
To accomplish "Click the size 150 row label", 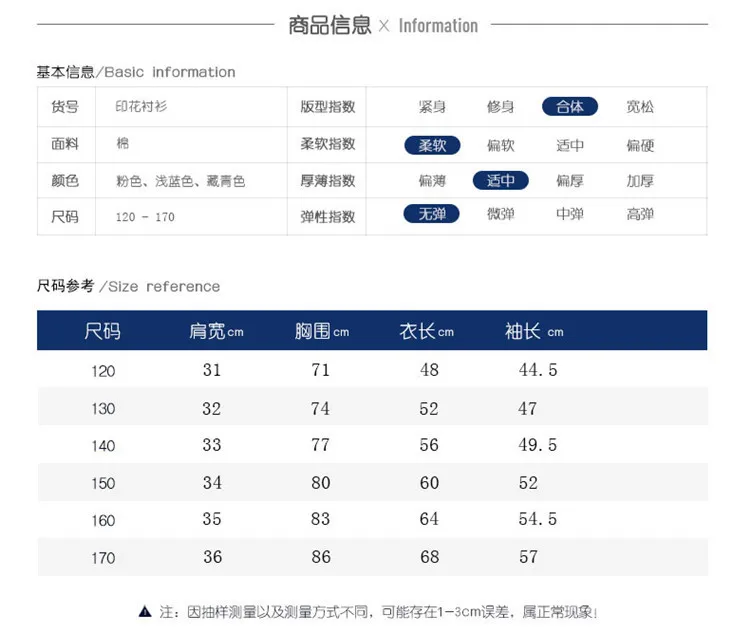I will tap(103, 483).
